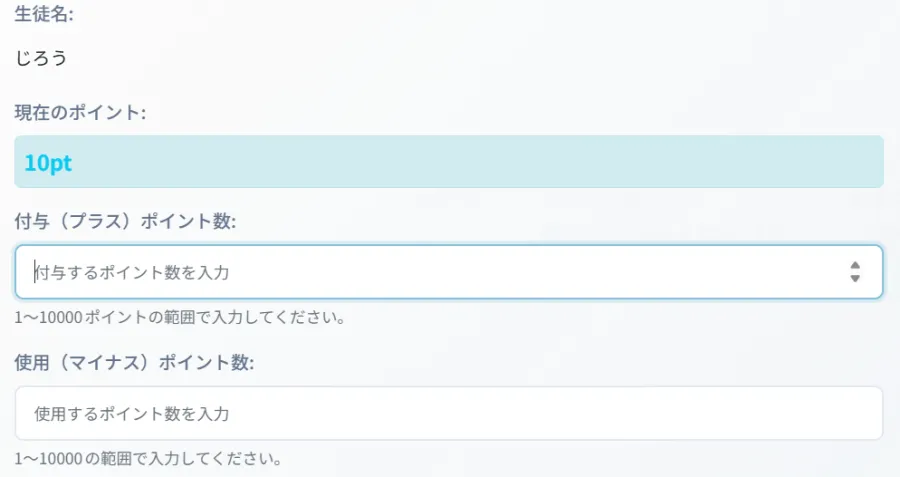Click the up arrow in the grant points spinner
Viewport: 900px width, 477px height.
(855, 265)
